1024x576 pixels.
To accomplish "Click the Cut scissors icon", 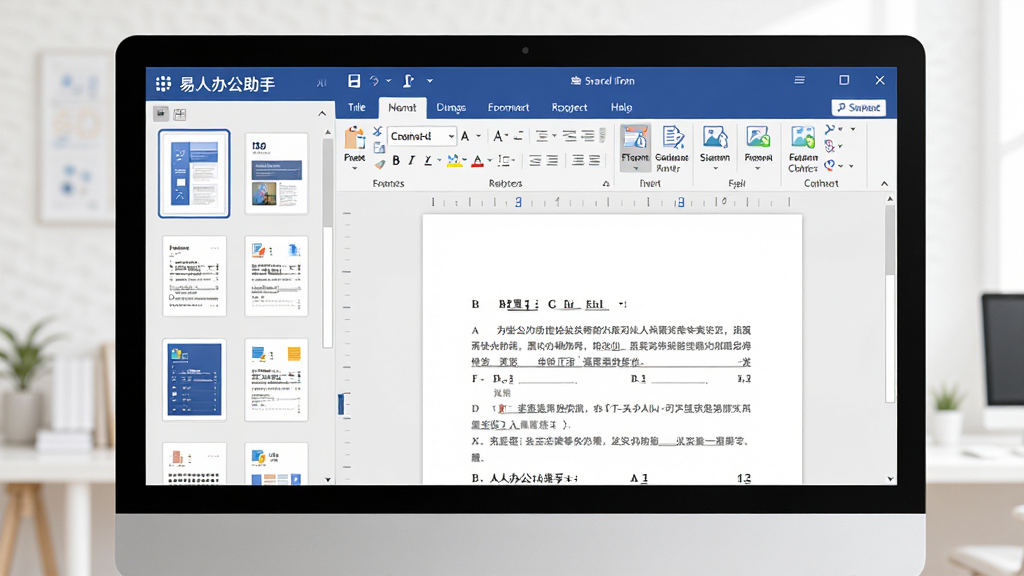I will 377,132.
